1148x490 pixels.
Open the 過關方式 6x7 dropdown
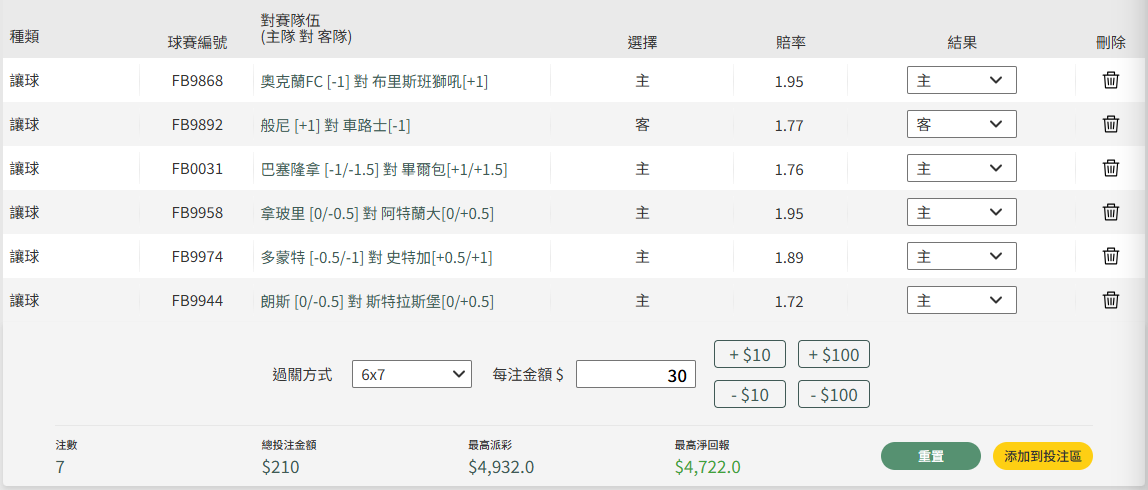coord(411,375)
